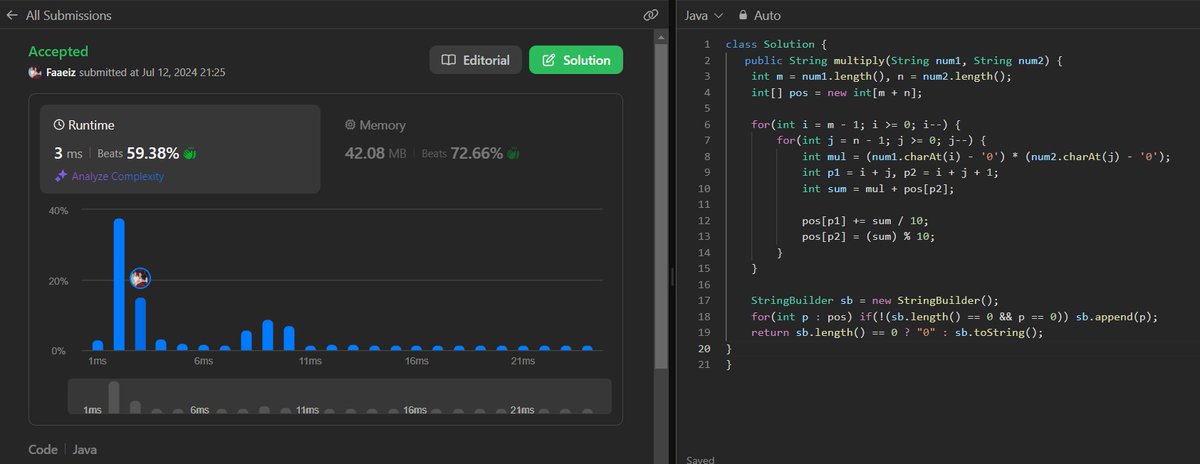
Task: Copy the submission link icon
Action: (650, 16)
